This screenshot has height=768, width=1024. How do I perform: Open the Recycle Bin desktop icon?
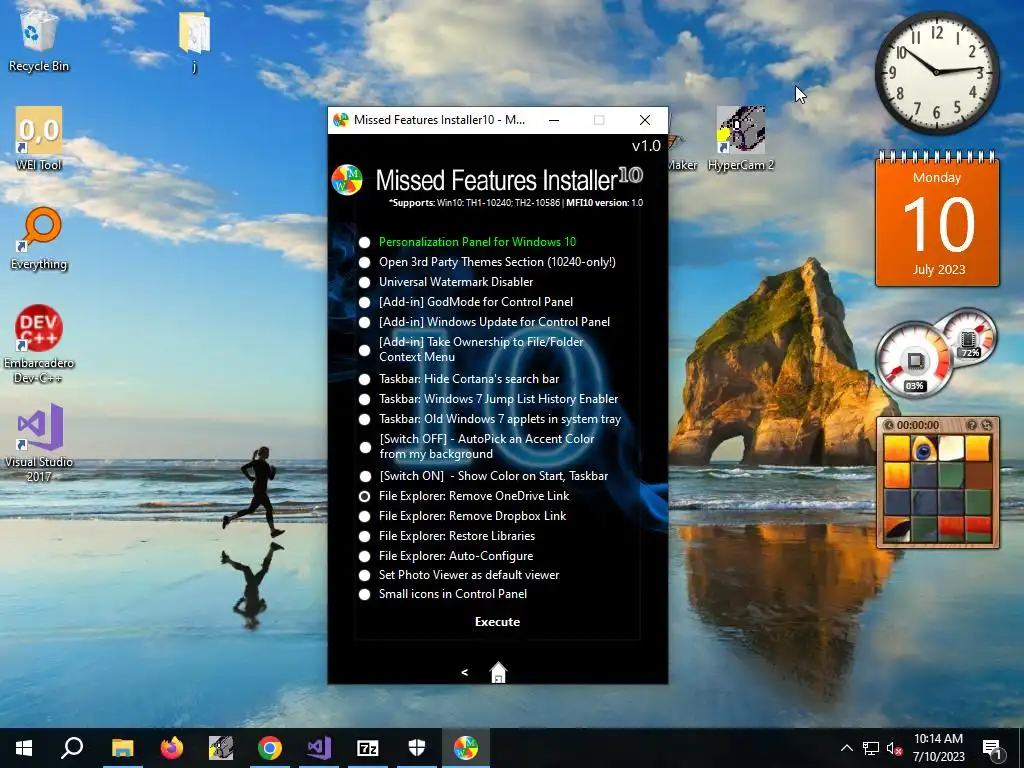[x=39, y=39]
